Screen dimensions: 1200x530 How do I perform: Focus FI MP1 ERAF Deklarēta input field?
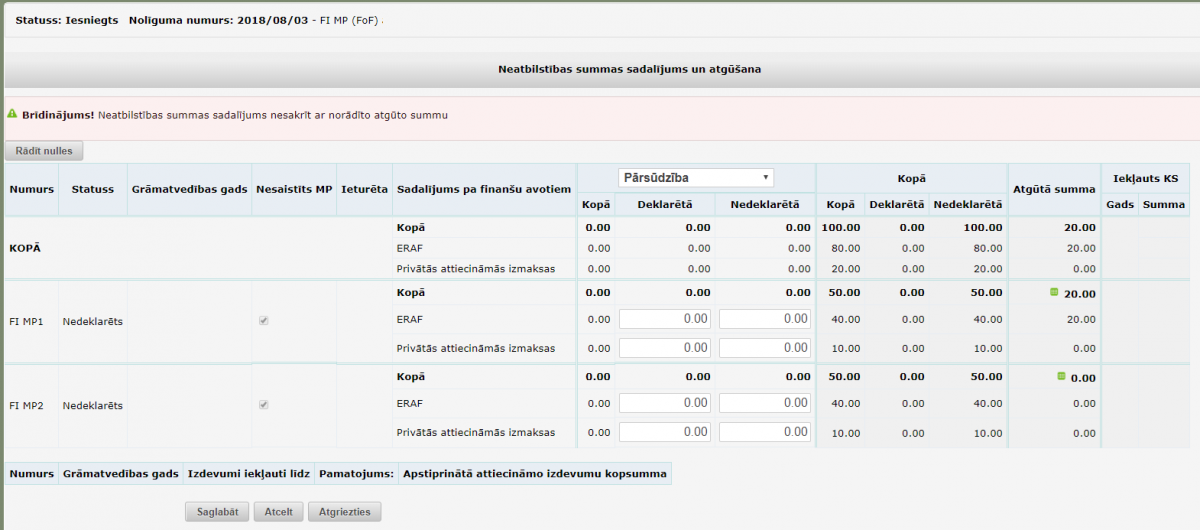tap(665, 319)
